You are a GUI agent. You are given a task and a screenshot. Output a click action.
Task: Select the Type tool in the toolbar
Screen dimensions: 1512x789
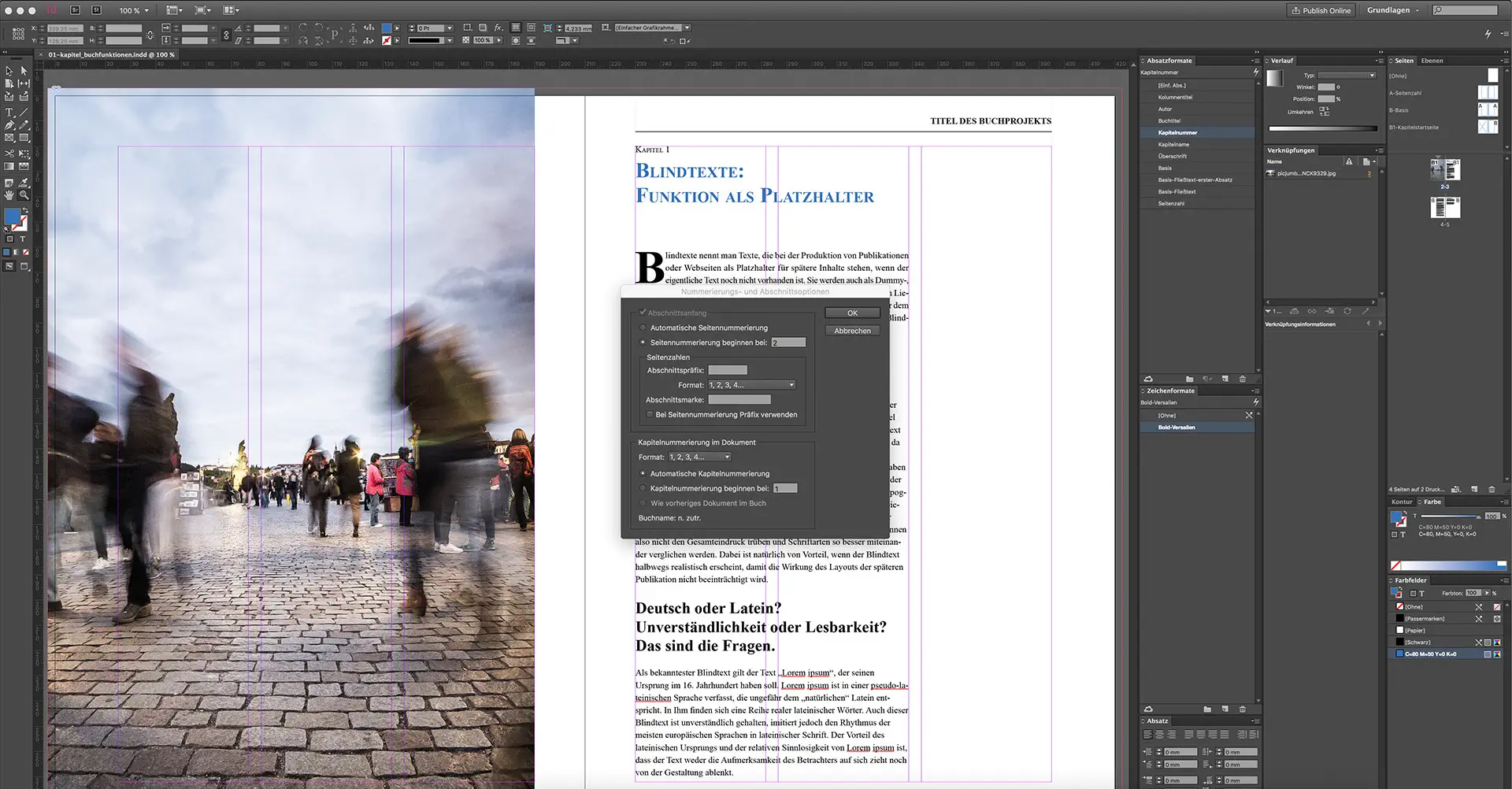click(x=9, y=112)
